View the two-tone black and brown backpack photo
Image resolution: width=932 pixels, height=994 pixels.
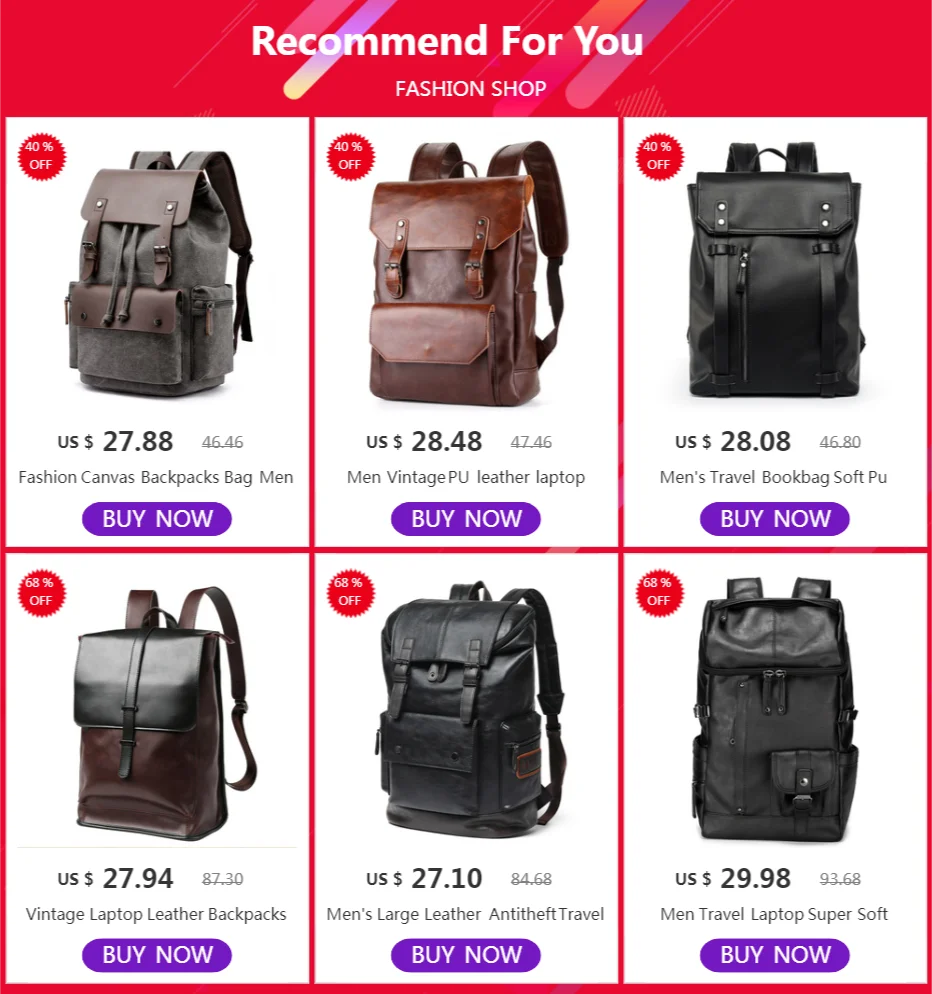coord(164,714)
